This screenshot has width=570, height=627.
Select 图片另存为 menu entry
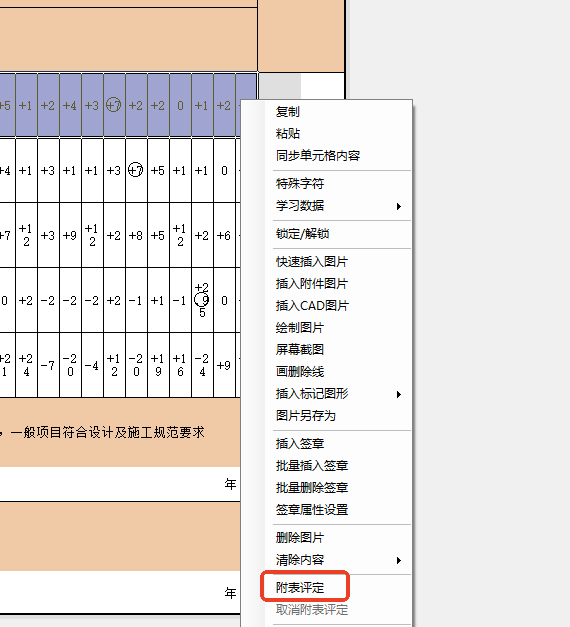click(x=306, y=415)
